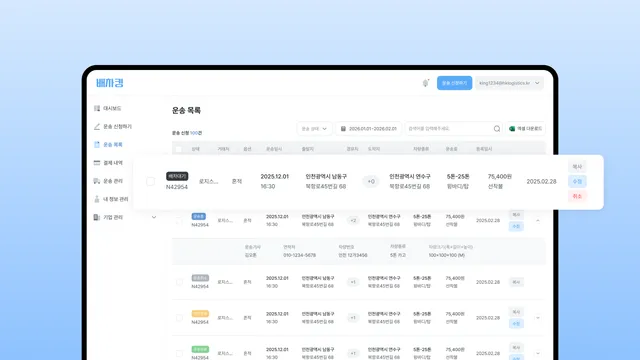The height and width of the screenshot is (360, 640).
Task: Click the +1 stopover badge in gray-status row
Action: 353,282
